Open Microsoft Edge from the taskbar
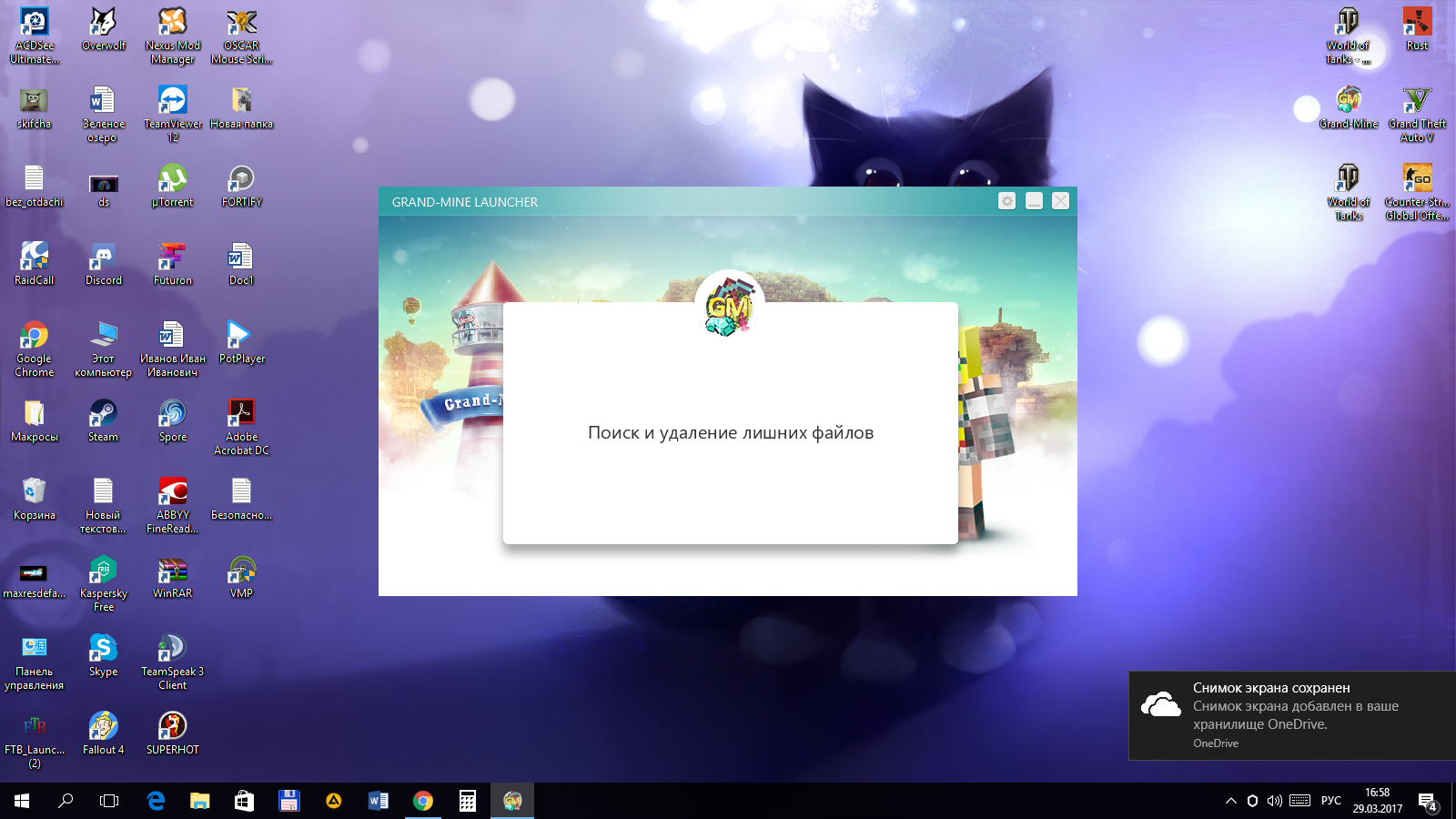The height and width of the screenshot is (819, 1456). [x=156, y=801]
